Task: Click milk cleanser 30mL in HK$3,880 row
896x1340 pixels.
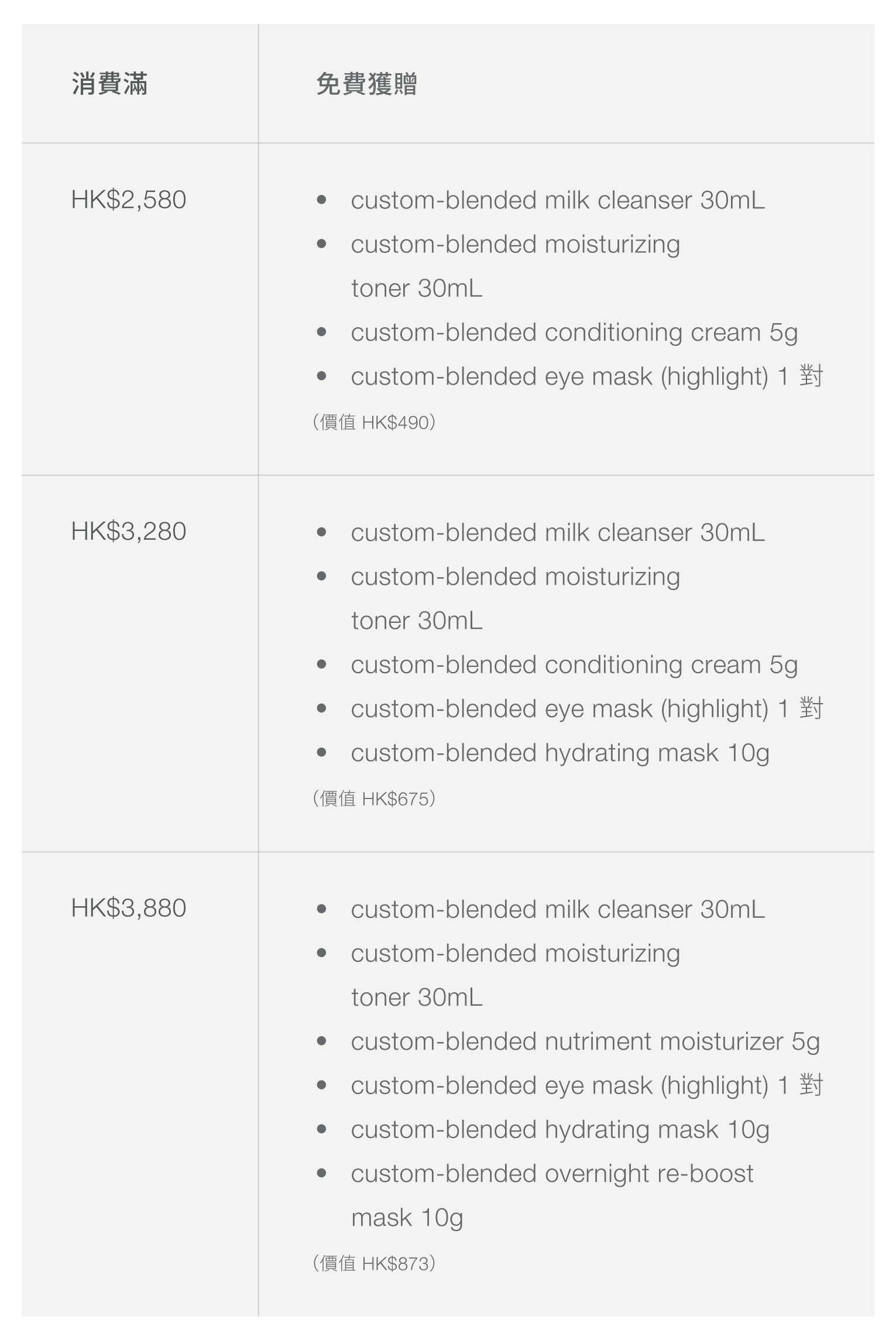Action: coord(557,910)
